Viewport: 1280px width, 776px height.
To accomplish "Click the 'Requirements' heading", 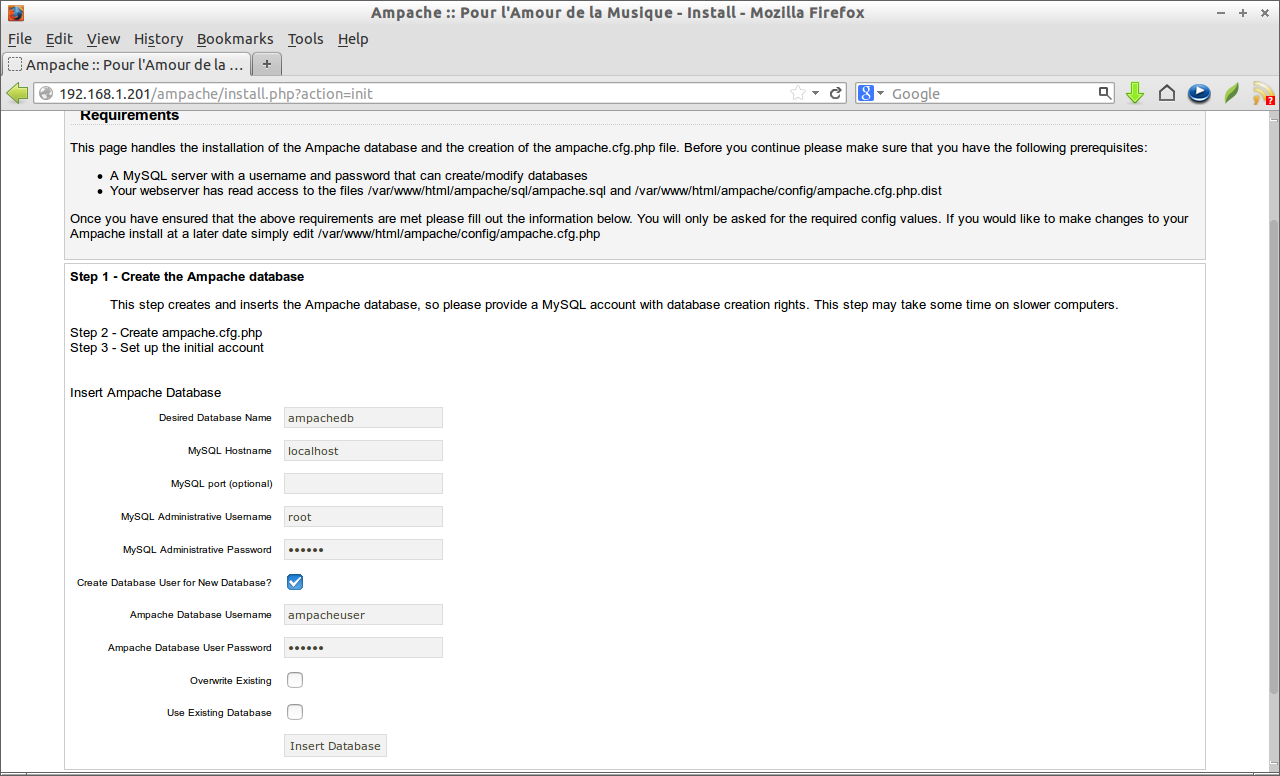I will point(130,115).
